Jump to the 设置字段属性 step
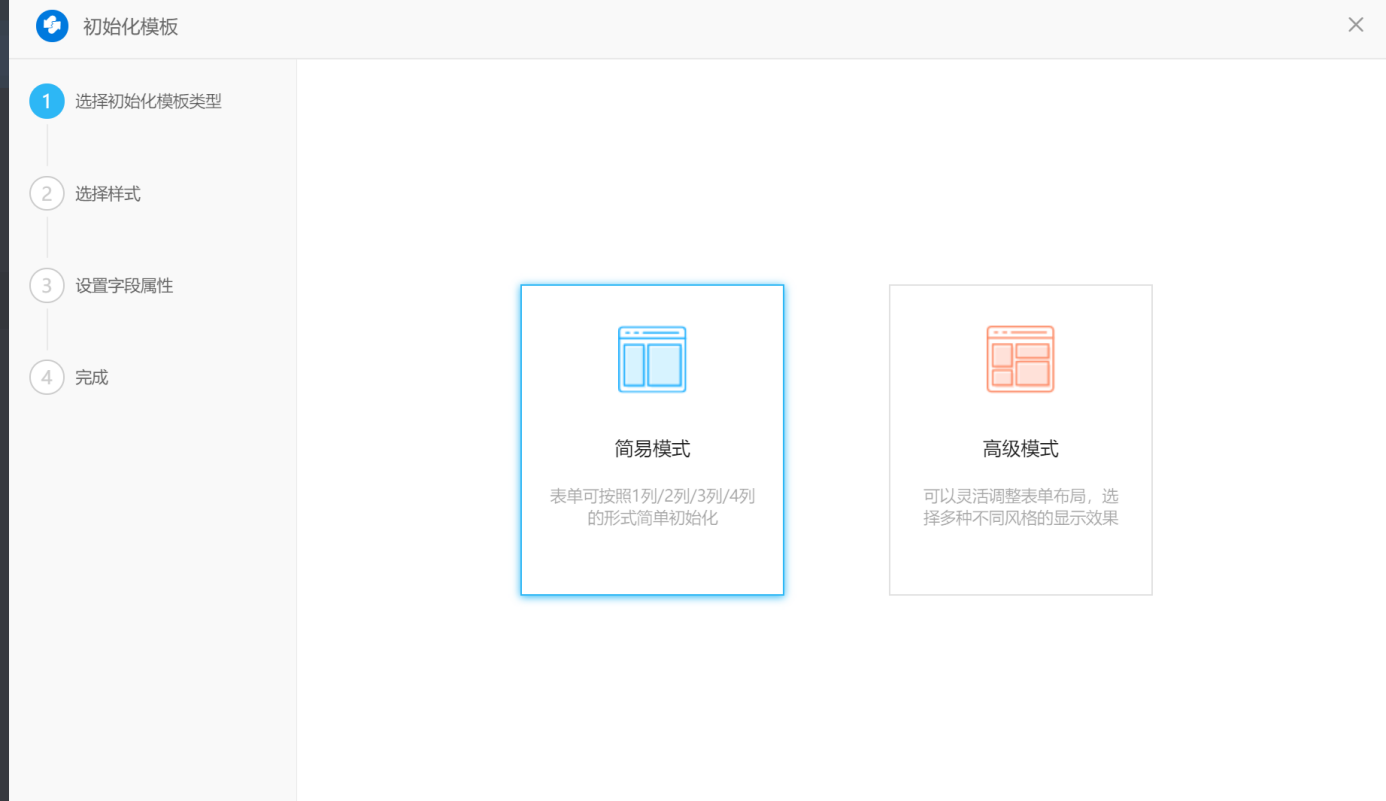This screenshot has height=801, width=1386. click(x=124, y=286)
